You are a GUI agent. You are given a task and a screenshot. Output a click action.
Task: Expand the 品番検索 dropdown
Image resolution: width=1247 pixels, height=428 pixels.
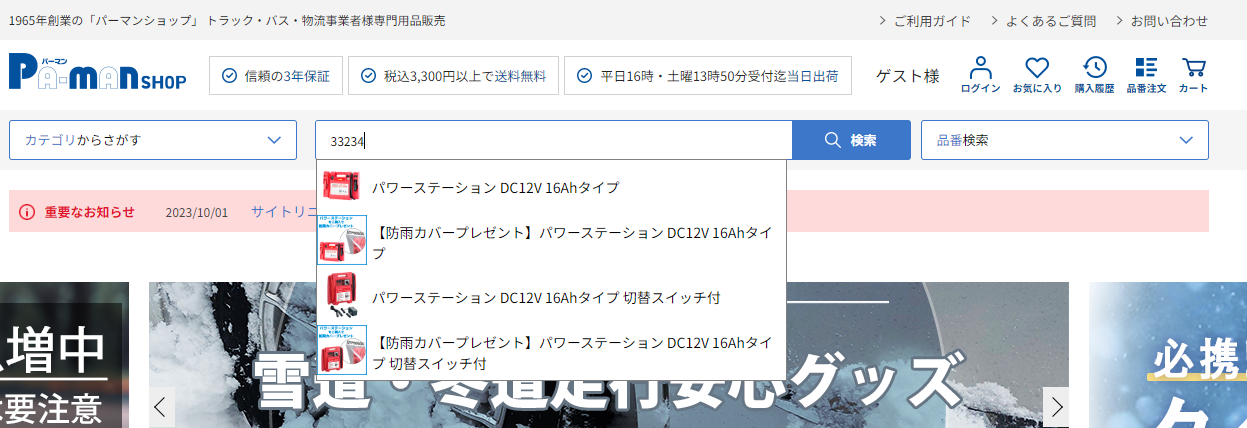tap(1065, 140)
